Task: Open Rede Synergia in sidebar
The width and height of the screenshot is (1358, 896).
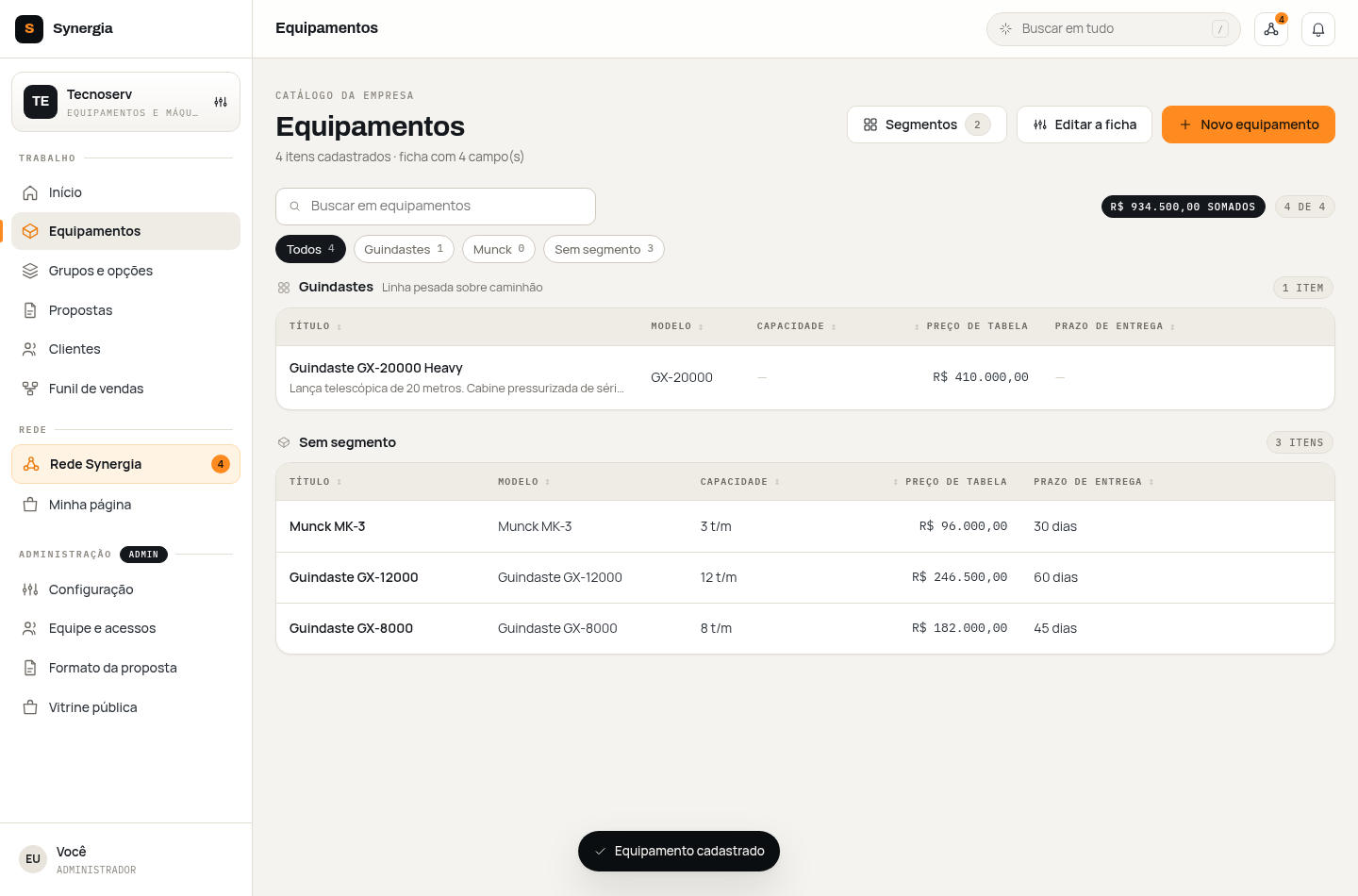Action: 125,464
